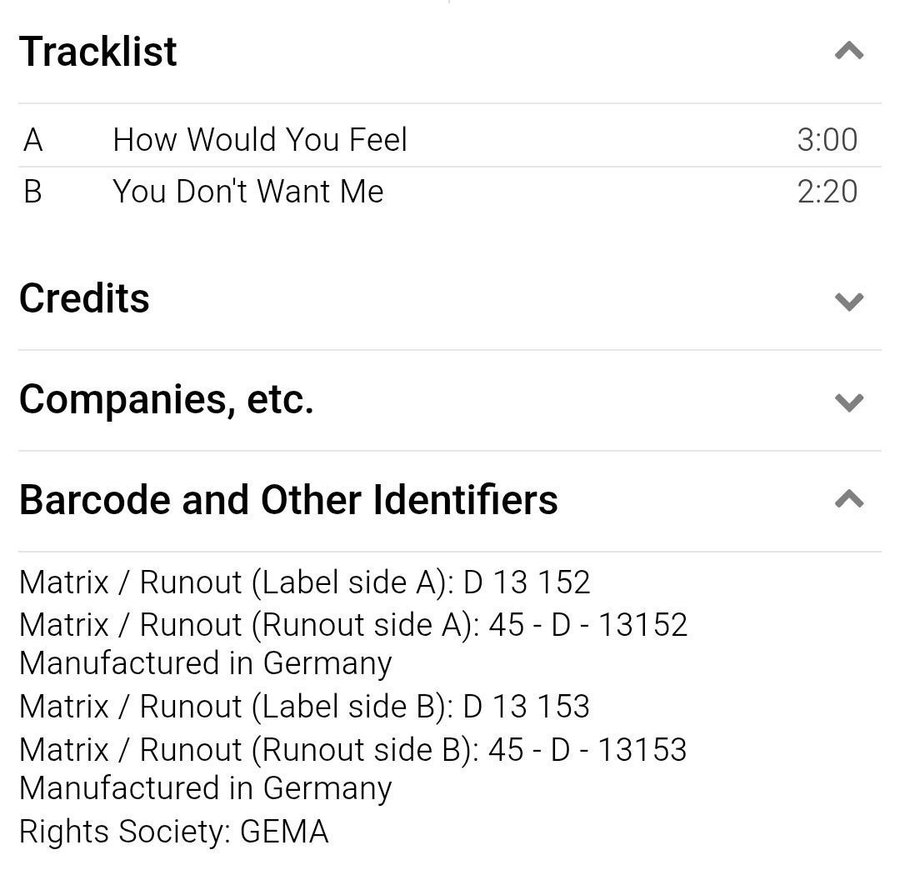
Task: Click the Label side B matrix D 13 153
Action: pos(304,706)
